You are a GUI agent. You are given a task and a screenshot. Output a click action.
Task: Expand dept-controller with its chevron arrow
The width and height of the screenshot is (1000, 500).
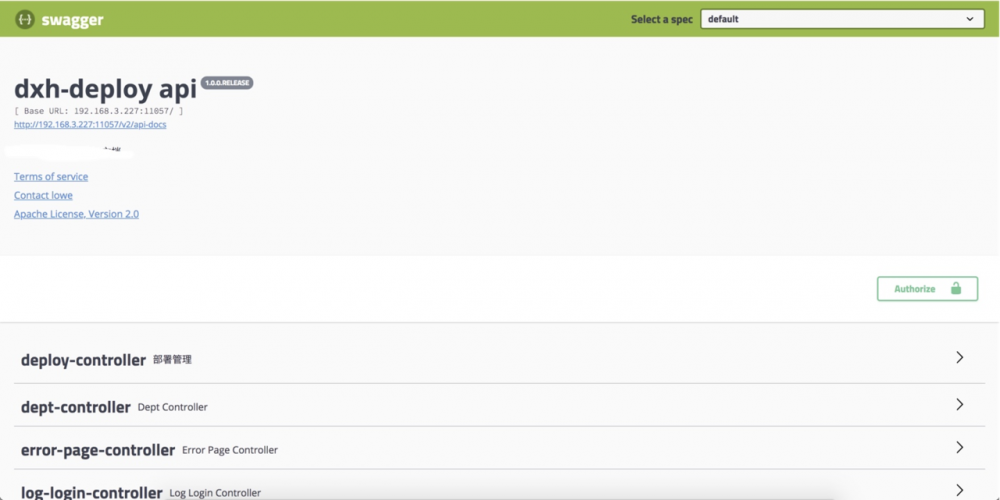click(959, 404)
